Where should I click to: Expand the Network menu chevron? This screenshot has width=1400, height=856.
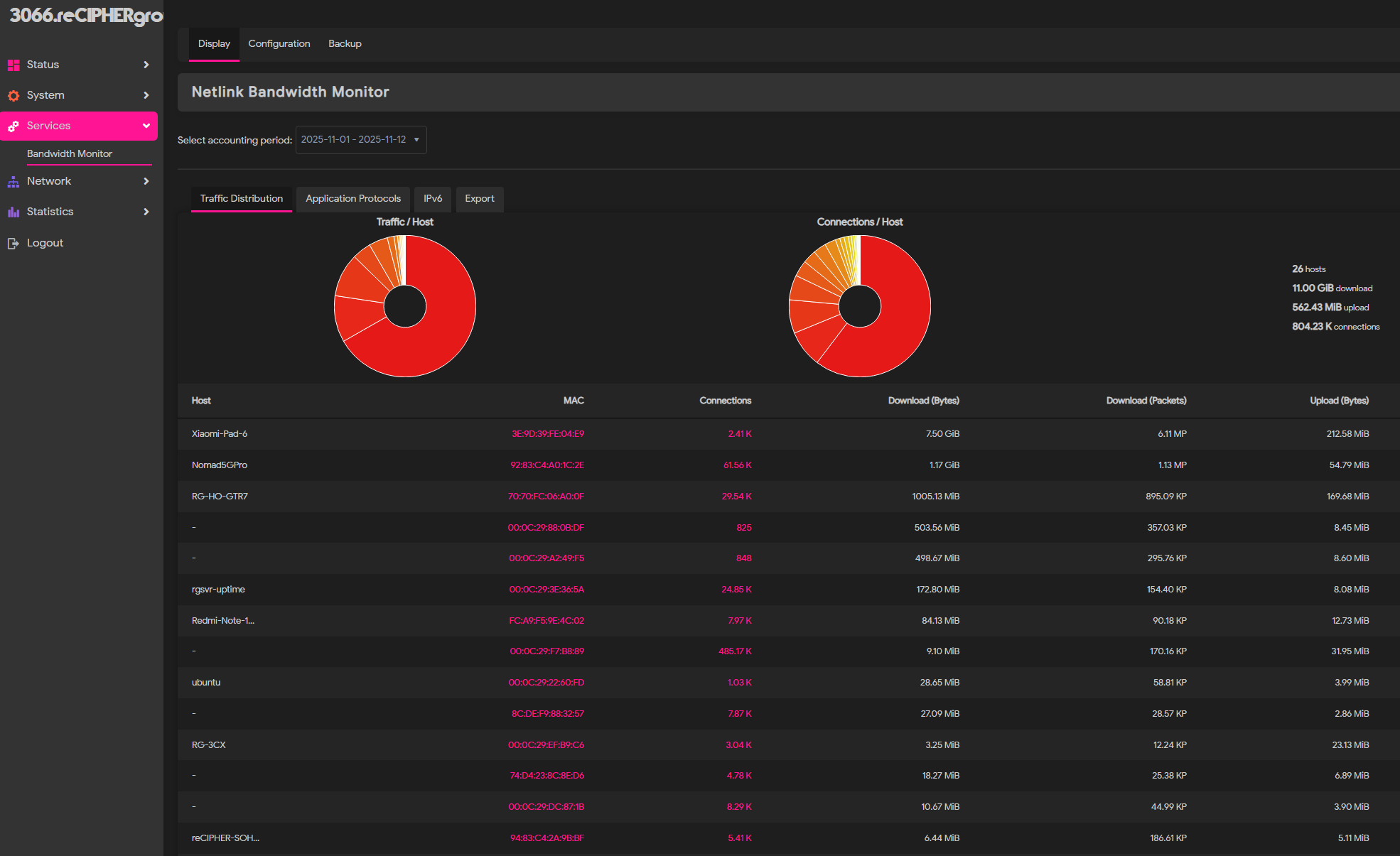point(146,181)
